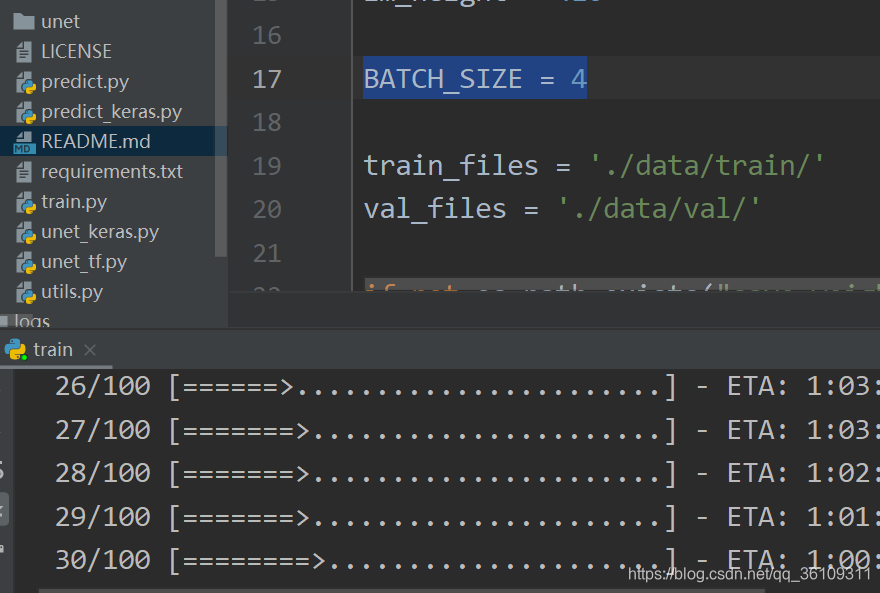Click line number 16 in gutter

point(267,36)
